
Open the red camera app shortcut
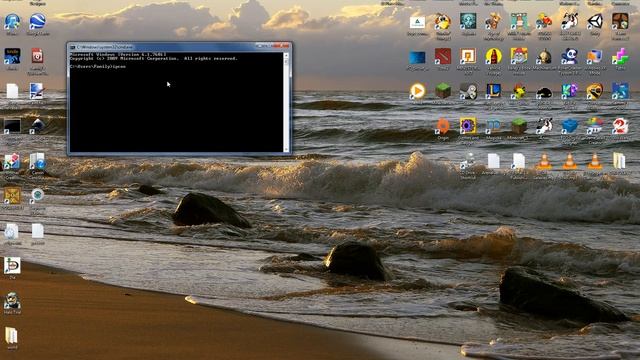37,56
